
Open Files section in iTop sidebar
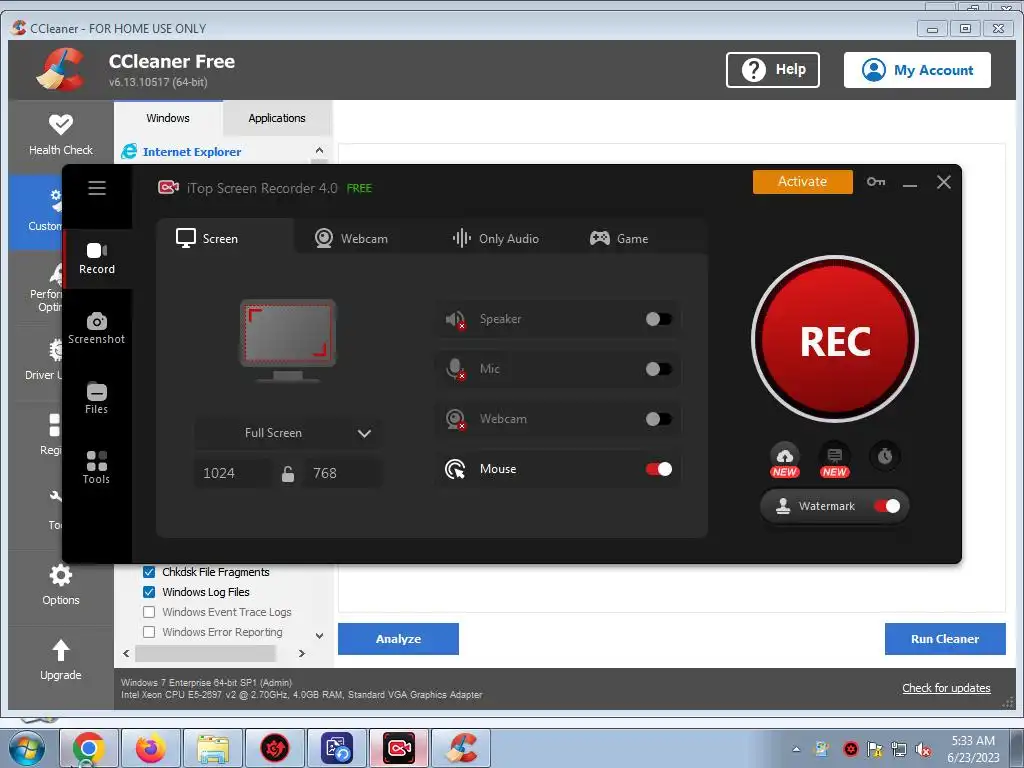tap(97, 398)
